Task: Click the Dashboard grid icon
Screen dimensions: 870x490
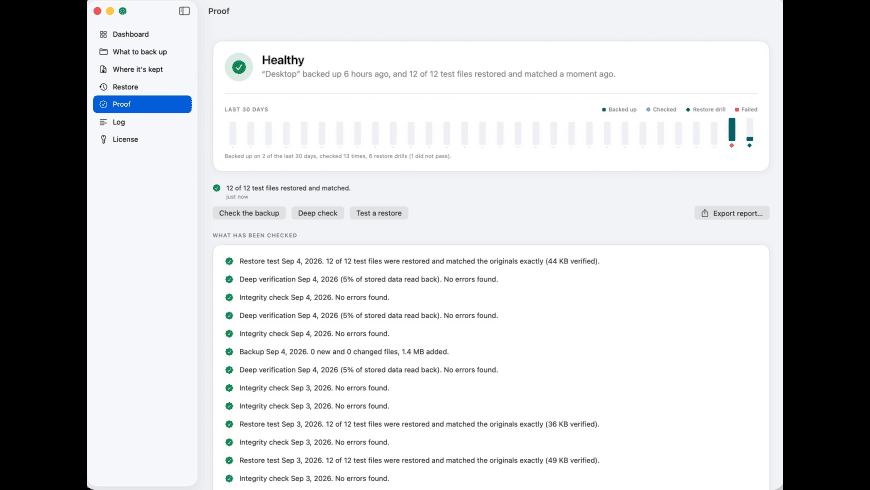Action: click(x=103, y=34)
